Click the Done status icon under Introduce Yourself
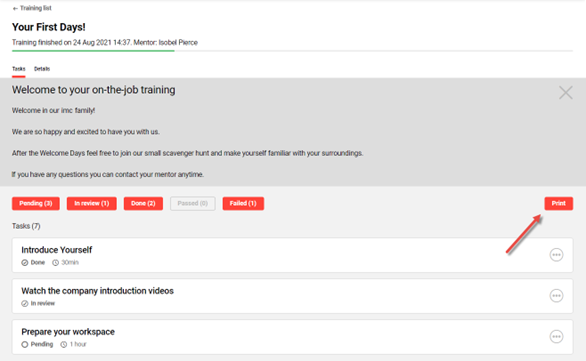586x361 pixels. [x=25, y=263]
